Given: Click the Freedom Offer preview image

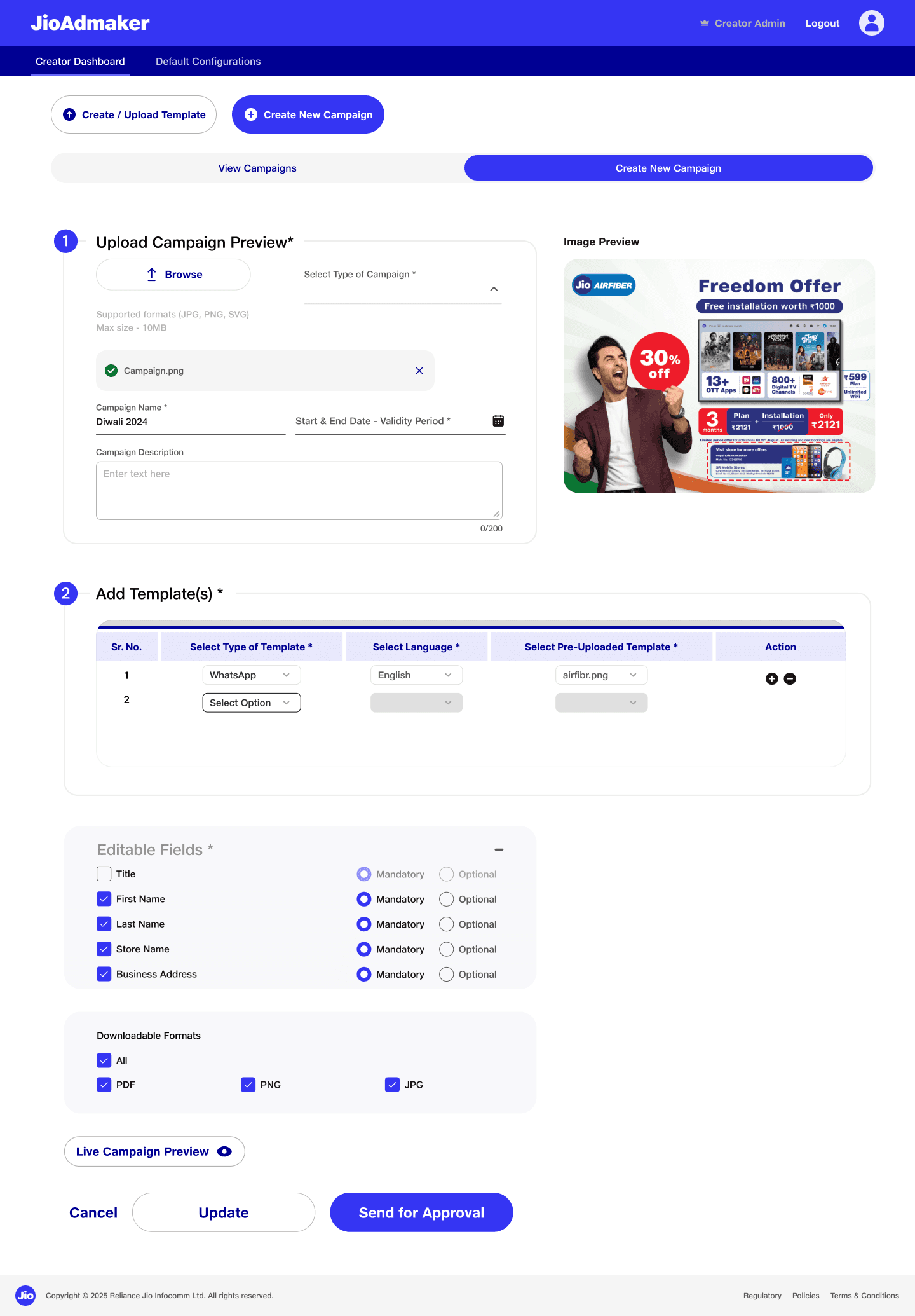Looking at the screenshot, I should (x=719, y=376).
